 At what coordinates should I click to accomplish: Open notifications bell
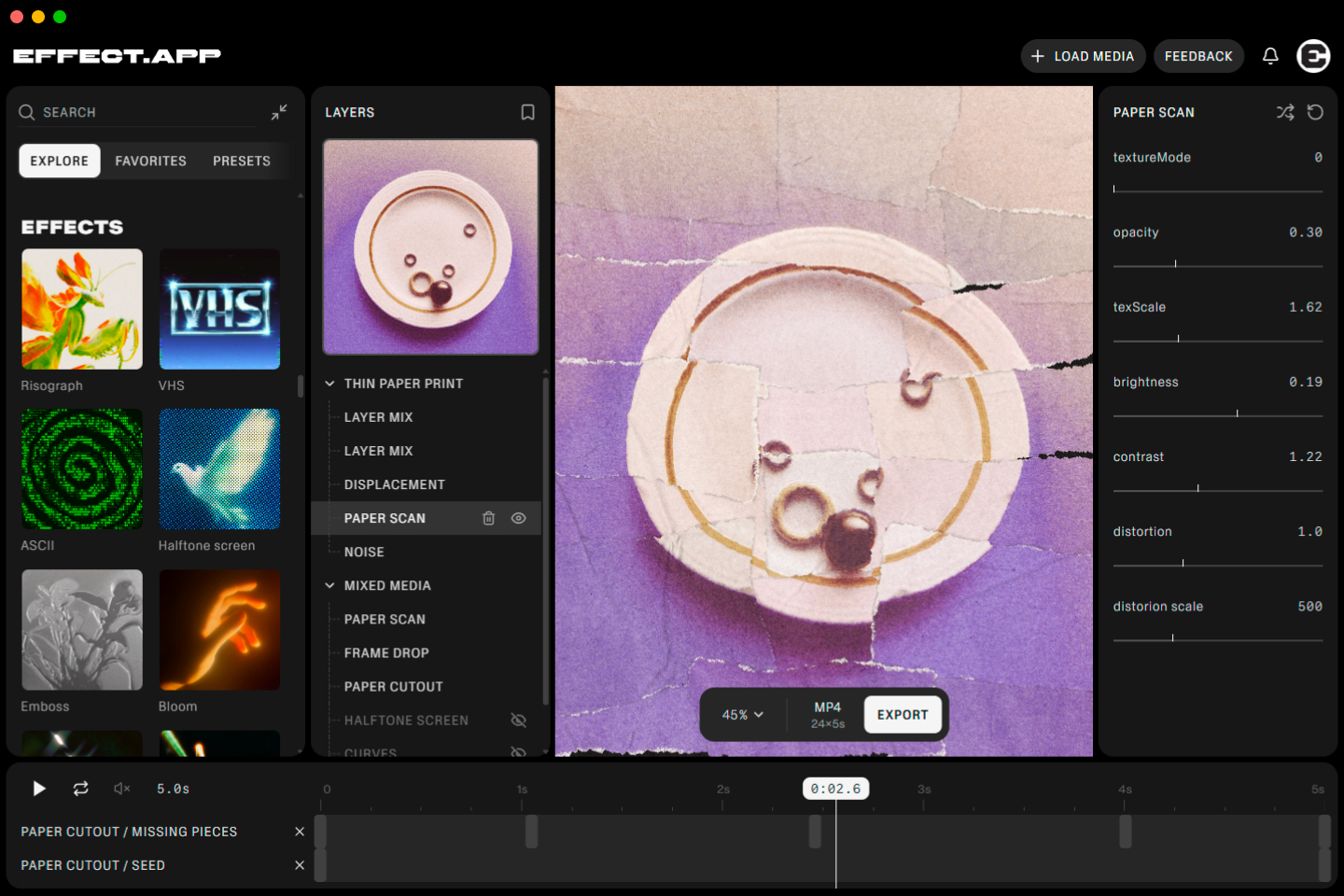click(1270, 56)
